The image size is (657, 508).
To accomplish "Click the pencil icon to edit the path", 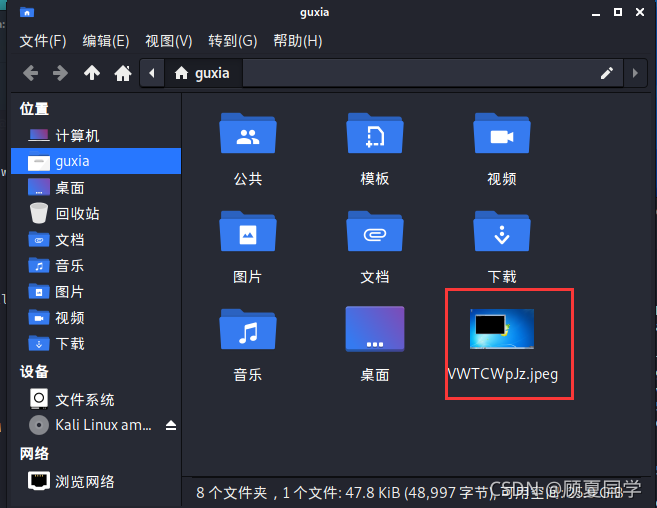I will (x=607, y=73).
